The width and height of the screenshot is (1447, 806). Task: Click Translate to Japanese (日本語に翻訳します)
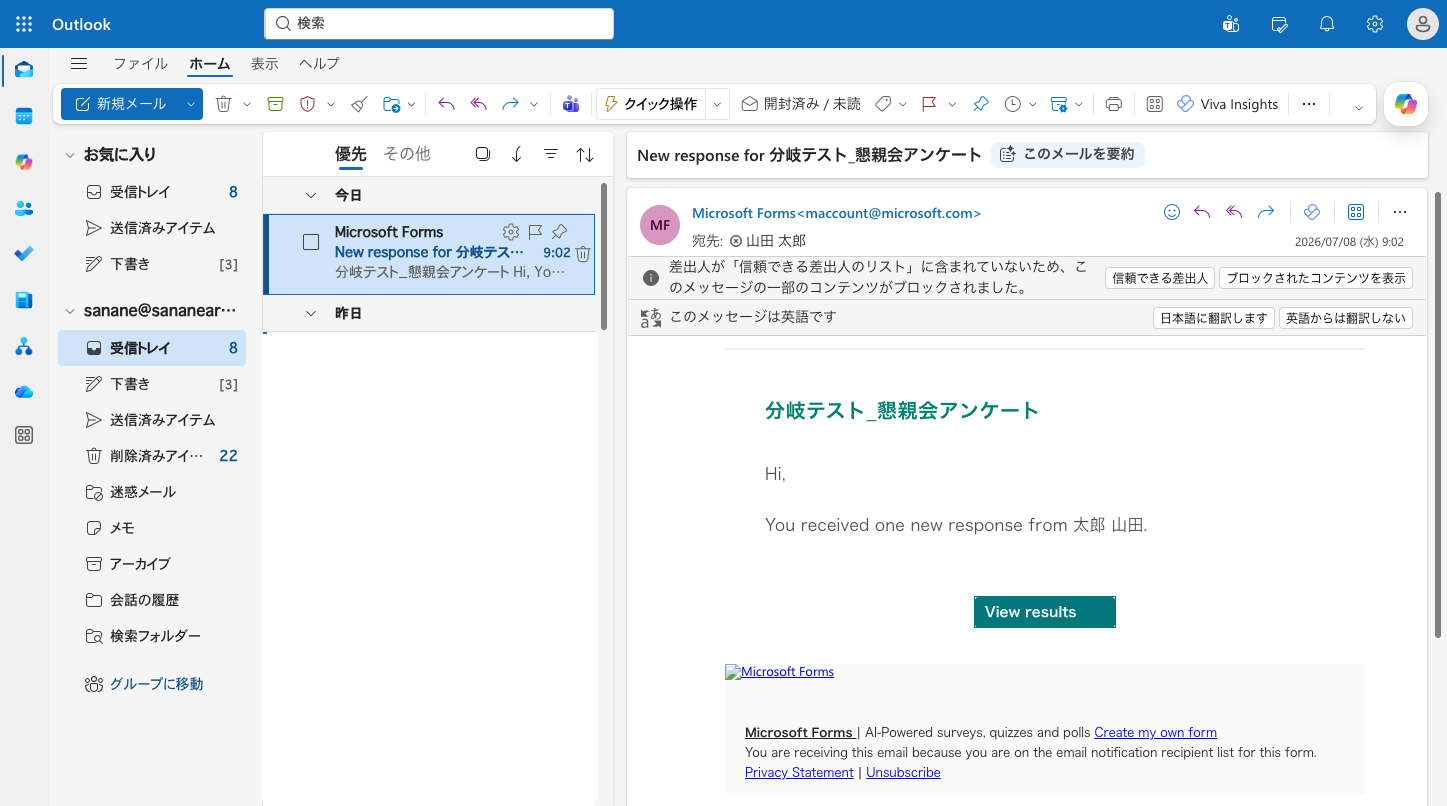[x=1214, y=318]
